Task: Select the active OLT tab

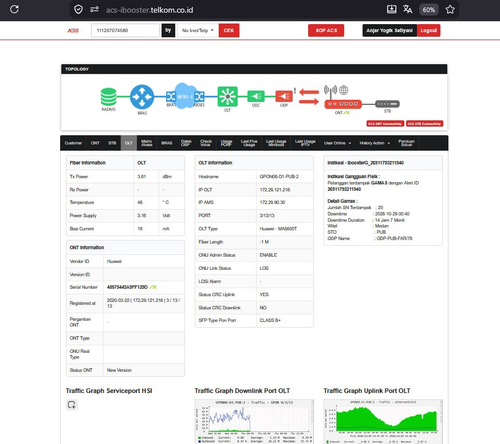Action: pyautogui.click(x=129, y=143)
